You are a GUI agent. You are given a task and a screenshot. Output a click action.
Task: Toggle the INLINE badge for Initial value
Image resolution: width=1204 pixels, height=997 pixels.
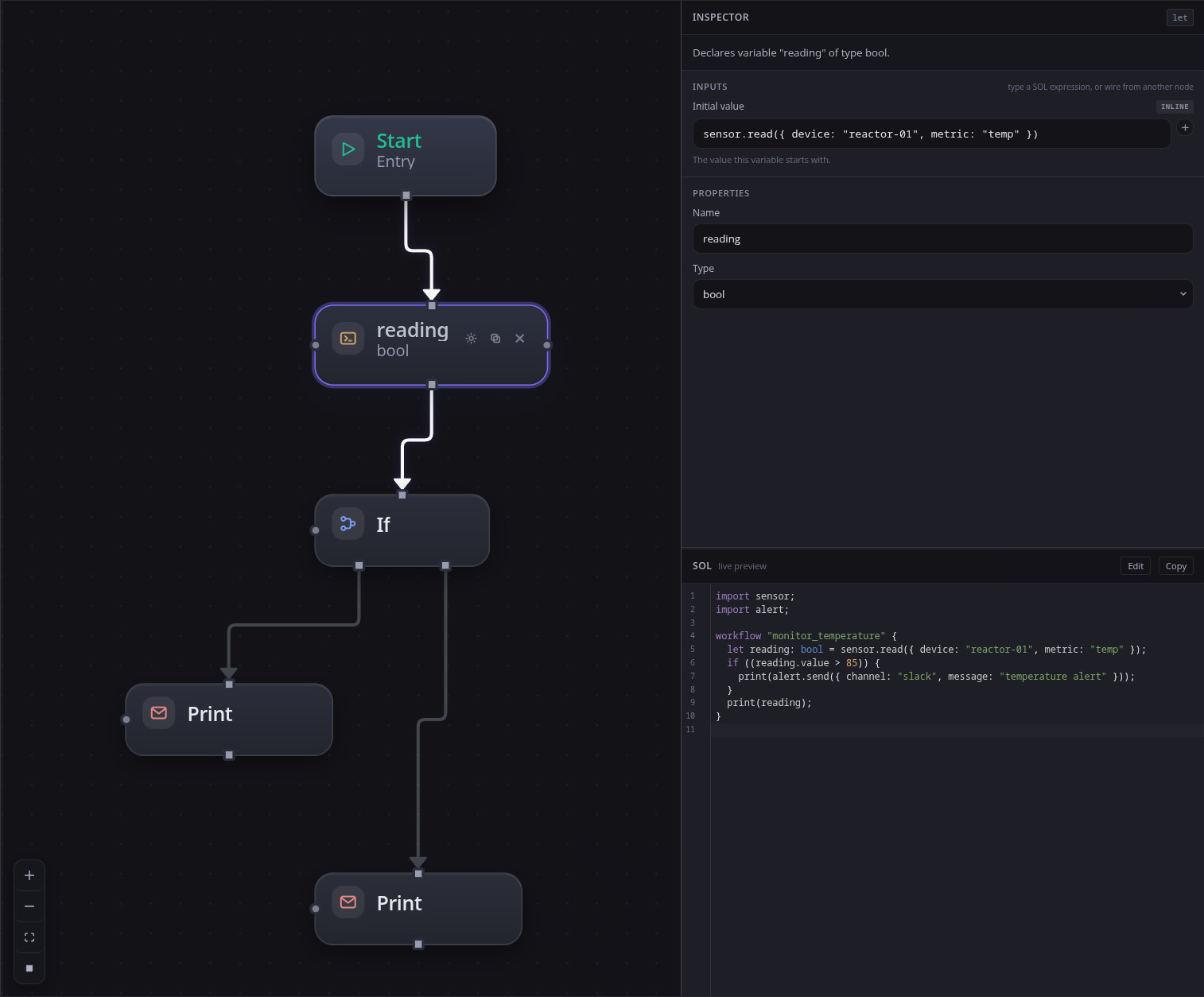pos(1175,107)
